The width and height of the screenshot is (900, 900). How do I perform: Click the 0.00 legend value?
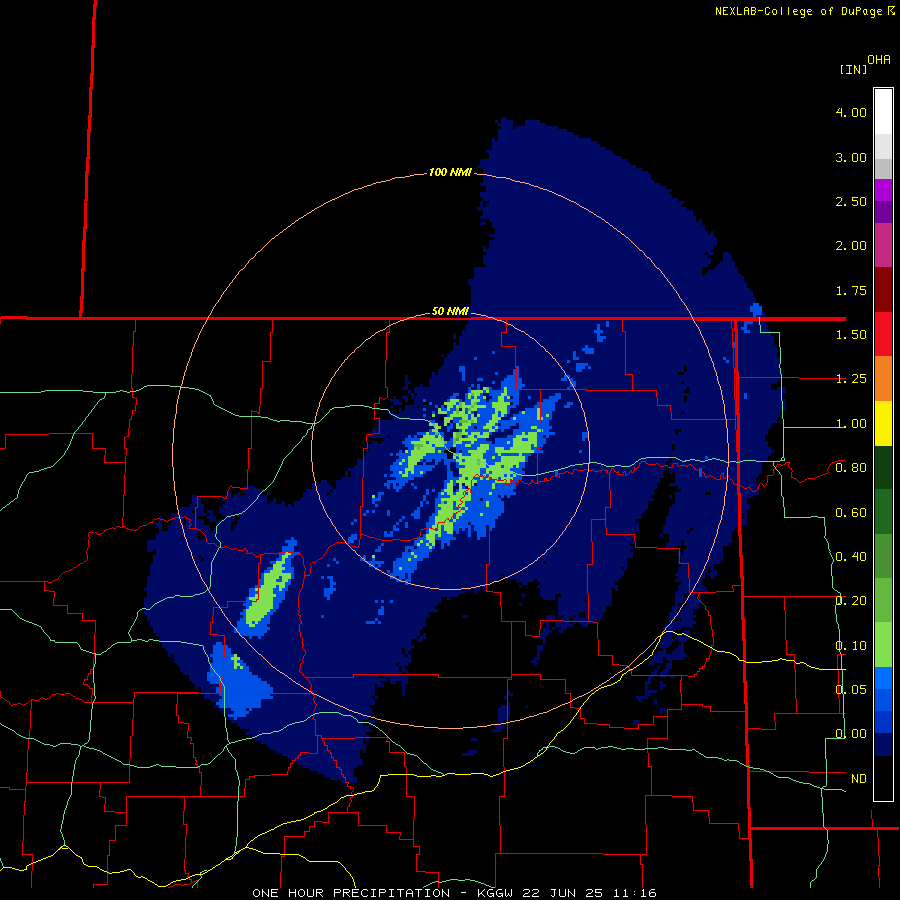pyautogui.click(x=851, y=734)
